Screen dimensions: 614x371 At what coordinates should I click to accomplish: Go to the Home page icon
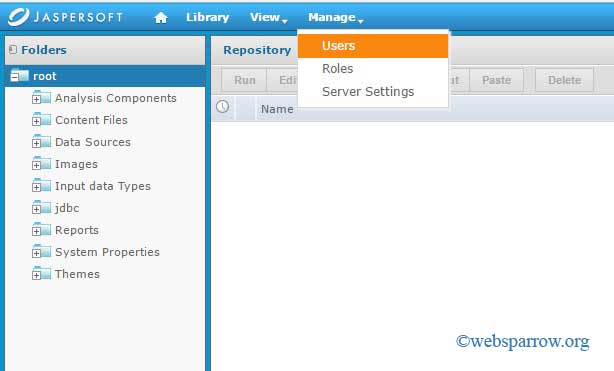pos(161,18)
